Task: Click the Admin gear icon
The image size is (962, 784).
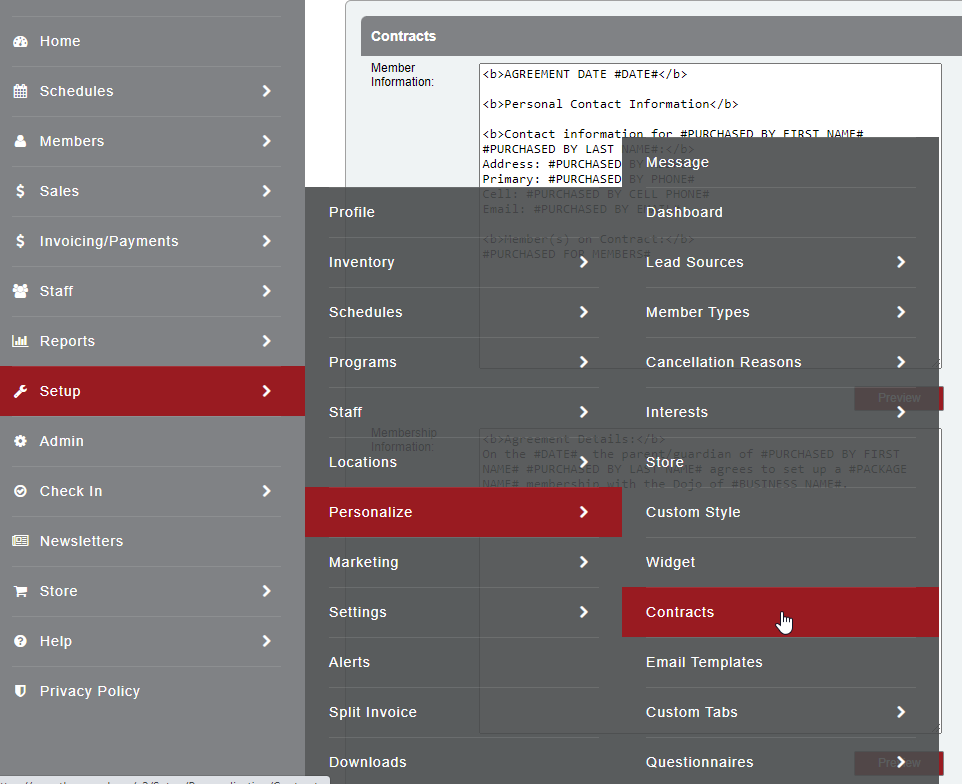Action: [x=20, y=442]
